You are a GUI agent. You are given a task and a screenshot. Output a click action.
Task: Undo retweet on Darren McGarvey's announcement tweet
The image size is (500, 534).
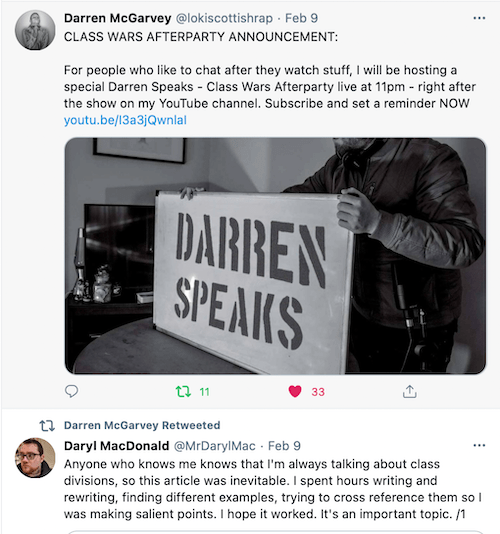point(183,392)
